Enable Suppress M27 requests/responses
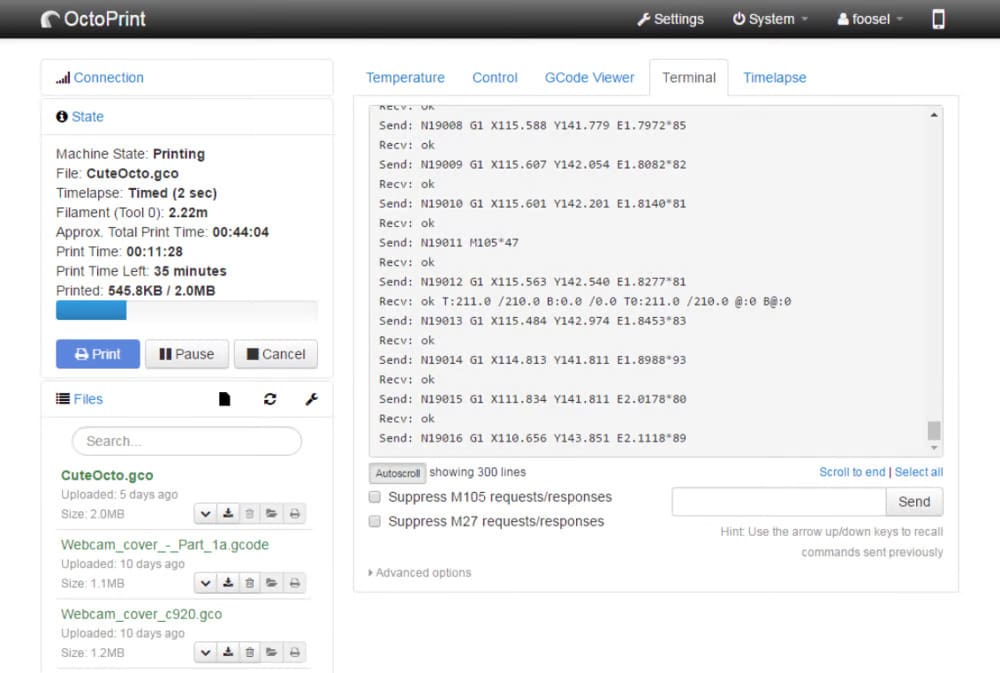Viewport: 1000px width, 673px height. (375, 522)
